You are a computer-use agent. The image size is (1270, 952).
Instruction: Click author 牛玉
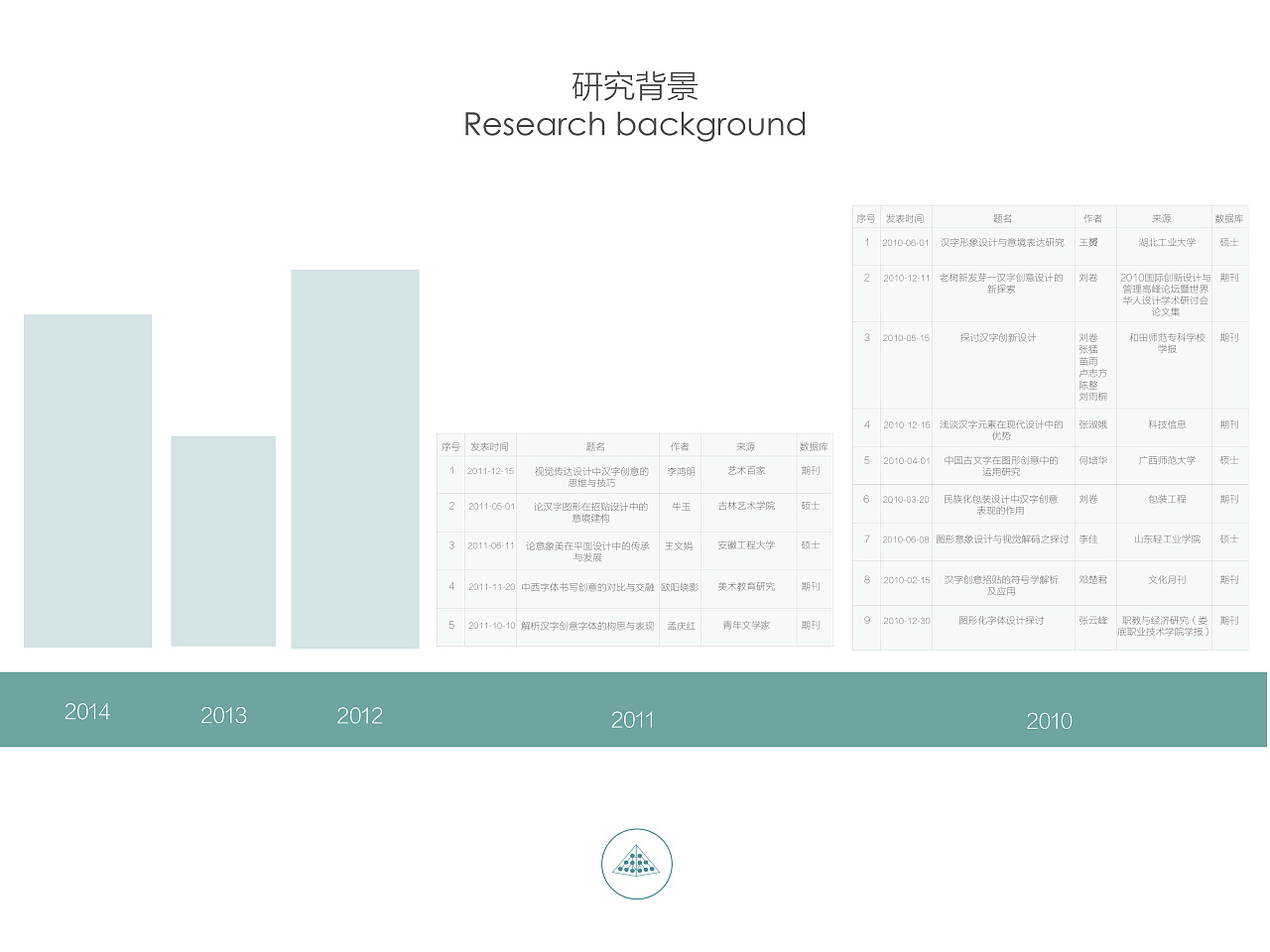point(681,507)
